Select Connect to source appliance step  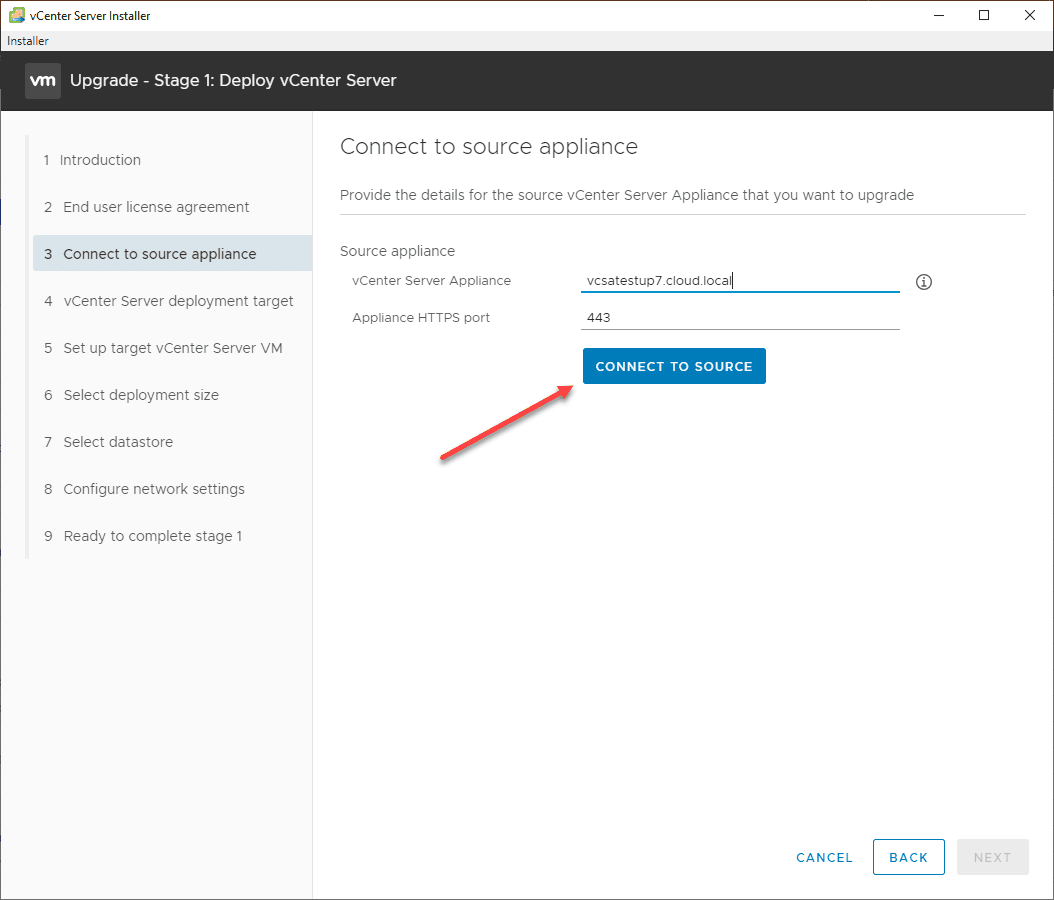(160, 254)
